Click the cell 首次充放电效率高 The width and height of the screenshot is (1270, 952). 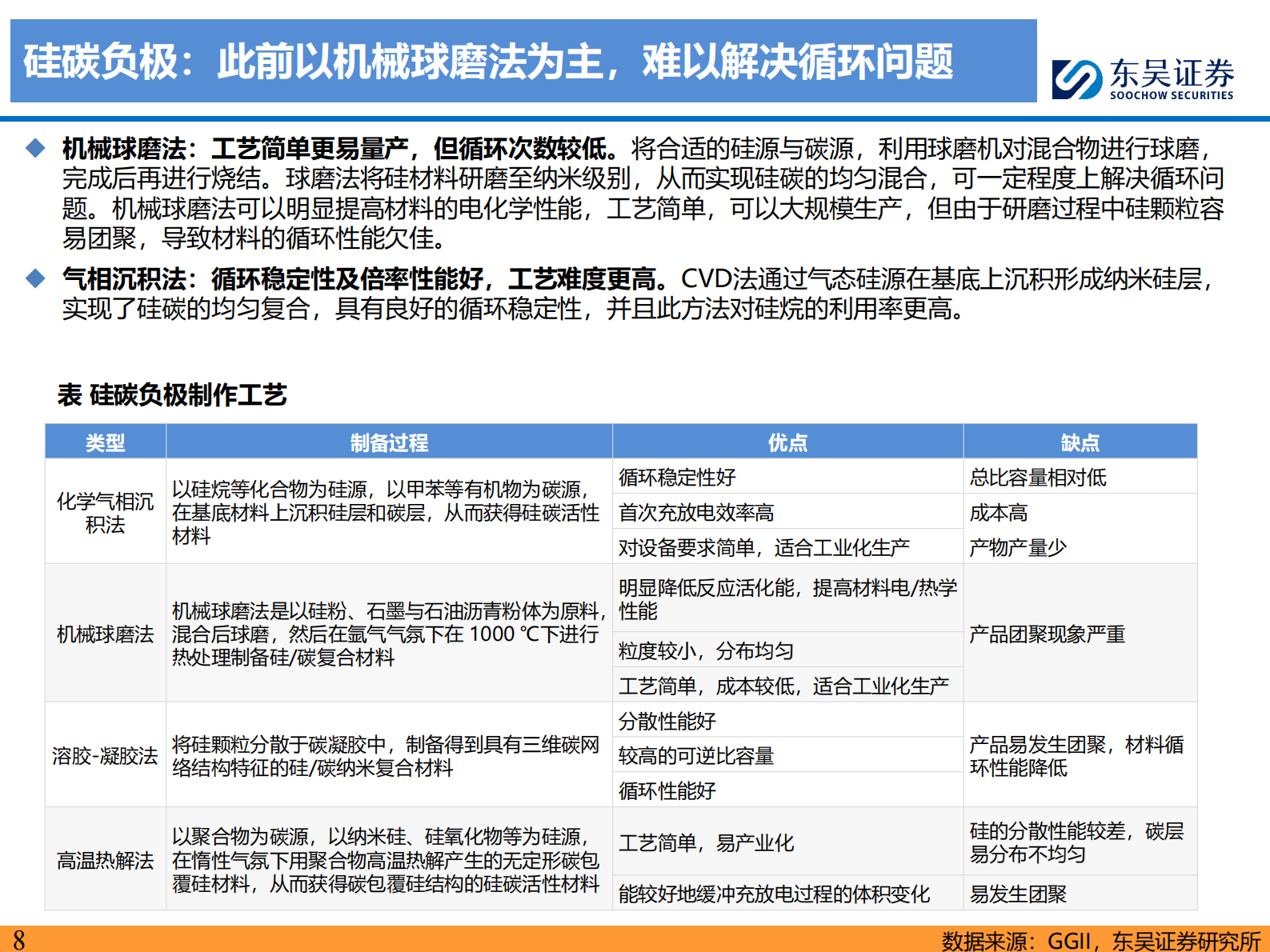787,512
